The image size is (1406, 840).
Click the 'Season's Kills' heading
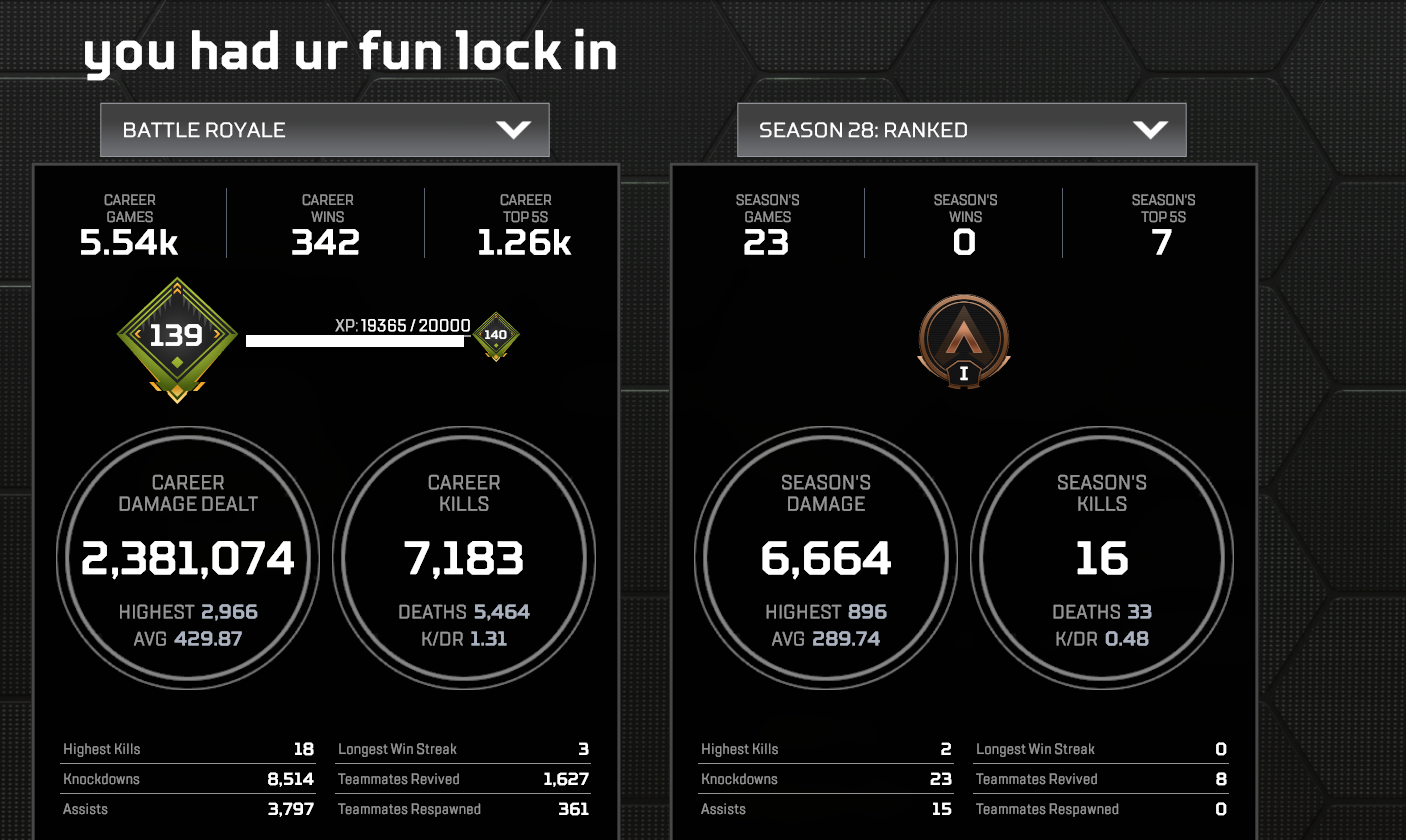click(1102, 493)
